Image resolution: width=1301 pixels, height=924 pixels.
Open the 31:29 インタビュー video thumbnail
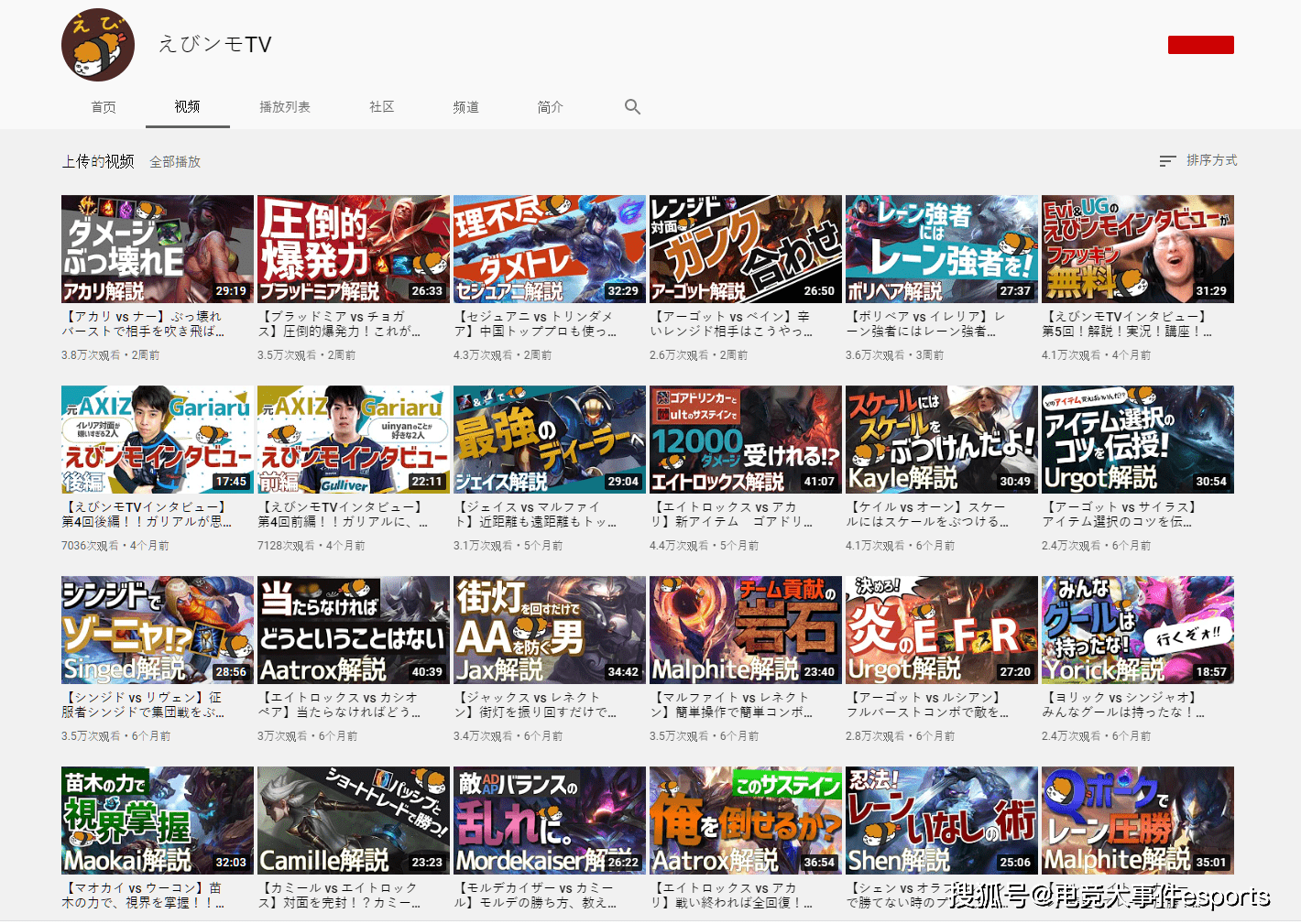1138,249
